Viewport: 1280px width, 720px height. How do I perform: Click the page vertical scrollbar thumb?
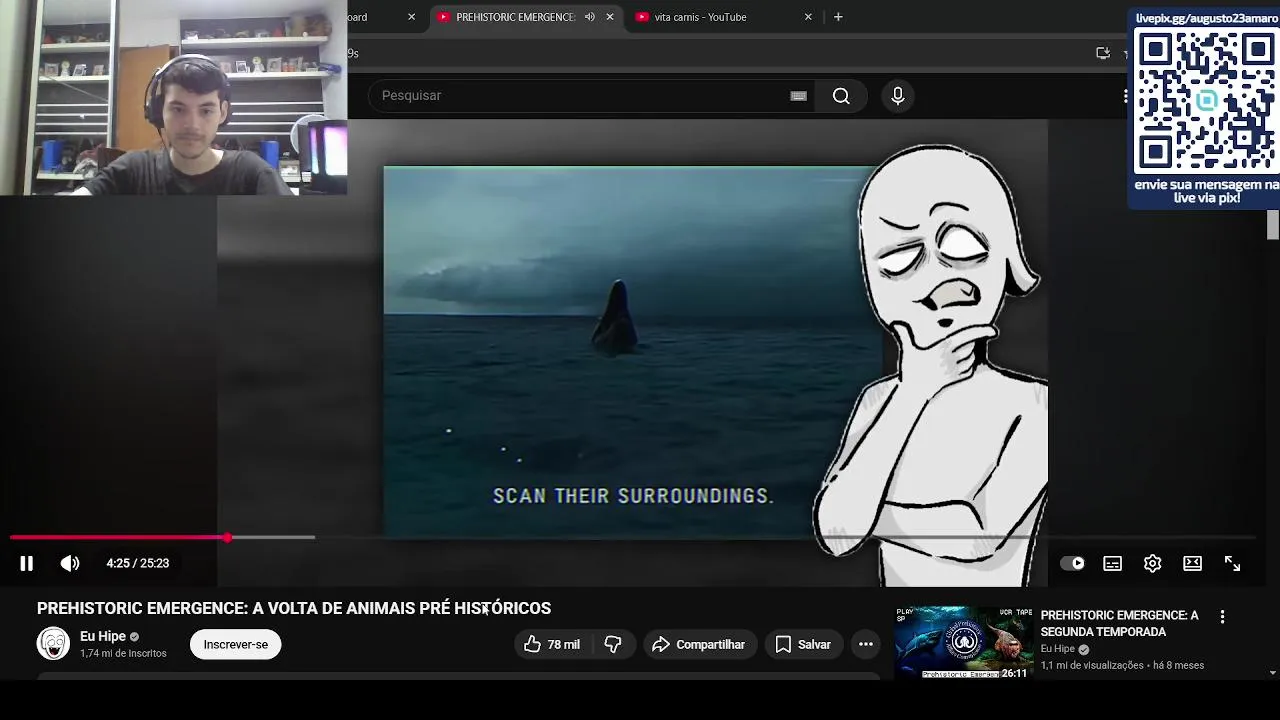pos(1273,225)
